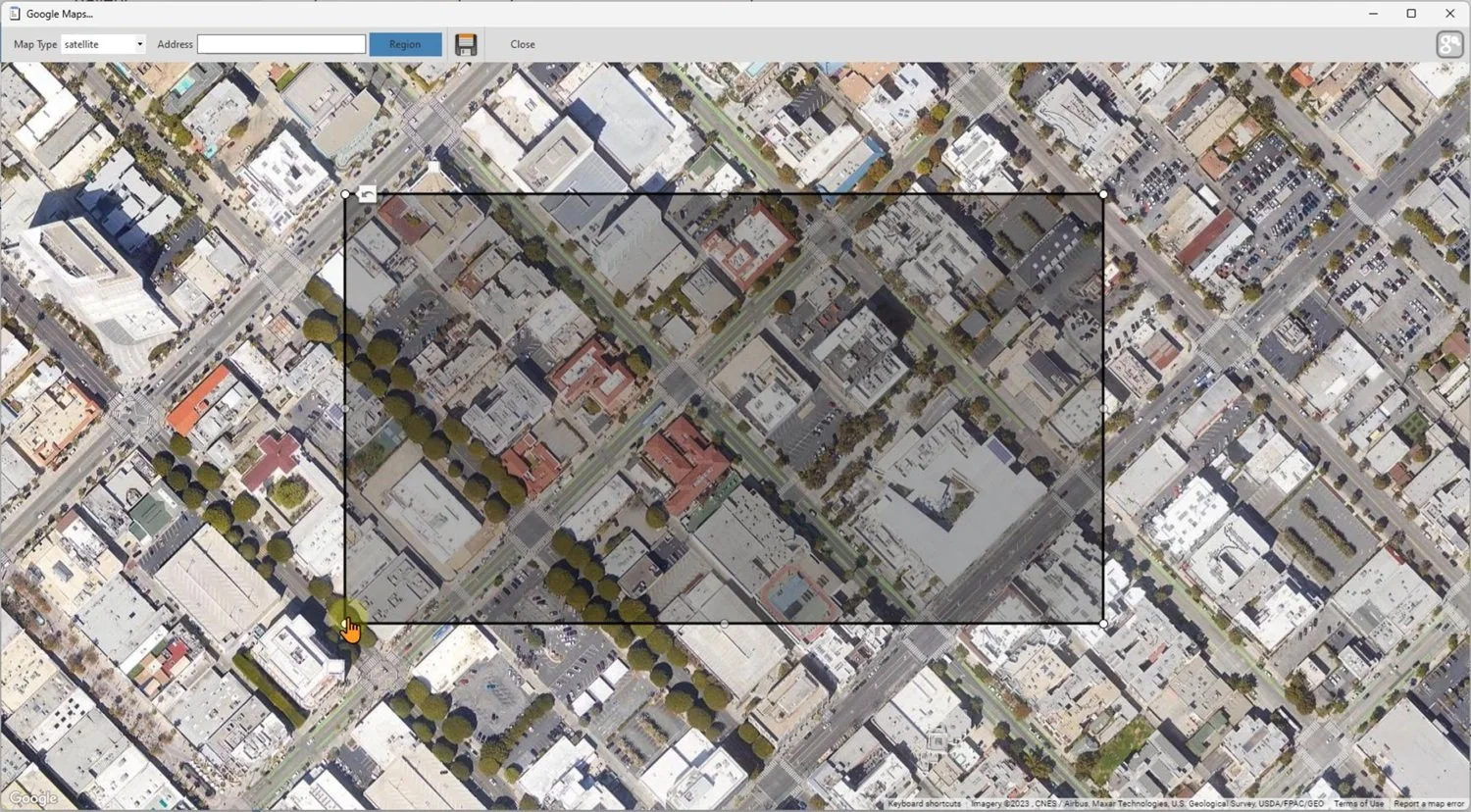1471x812 pixels.
Task: Click the Google Maps window title icon
Action: [x=14, y=14]
